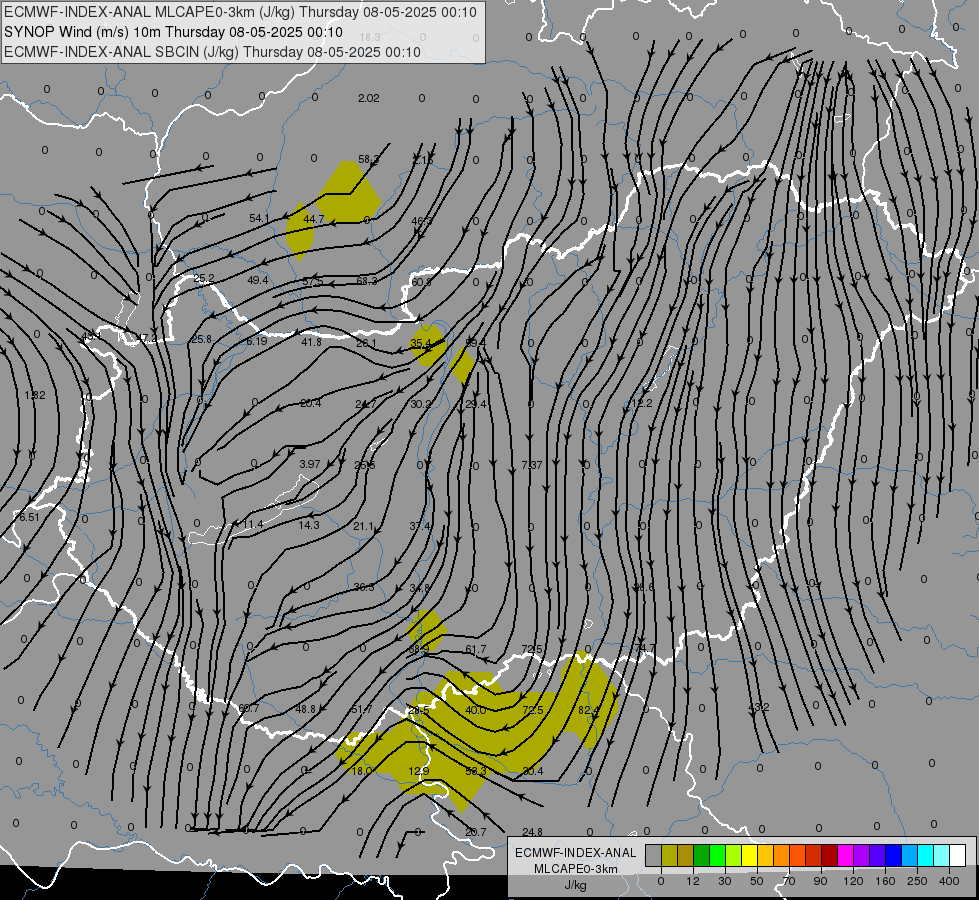This screenshot has width=979, height=900.
Task: Click the map value '3.97'
Action: [x=310, y=464]
